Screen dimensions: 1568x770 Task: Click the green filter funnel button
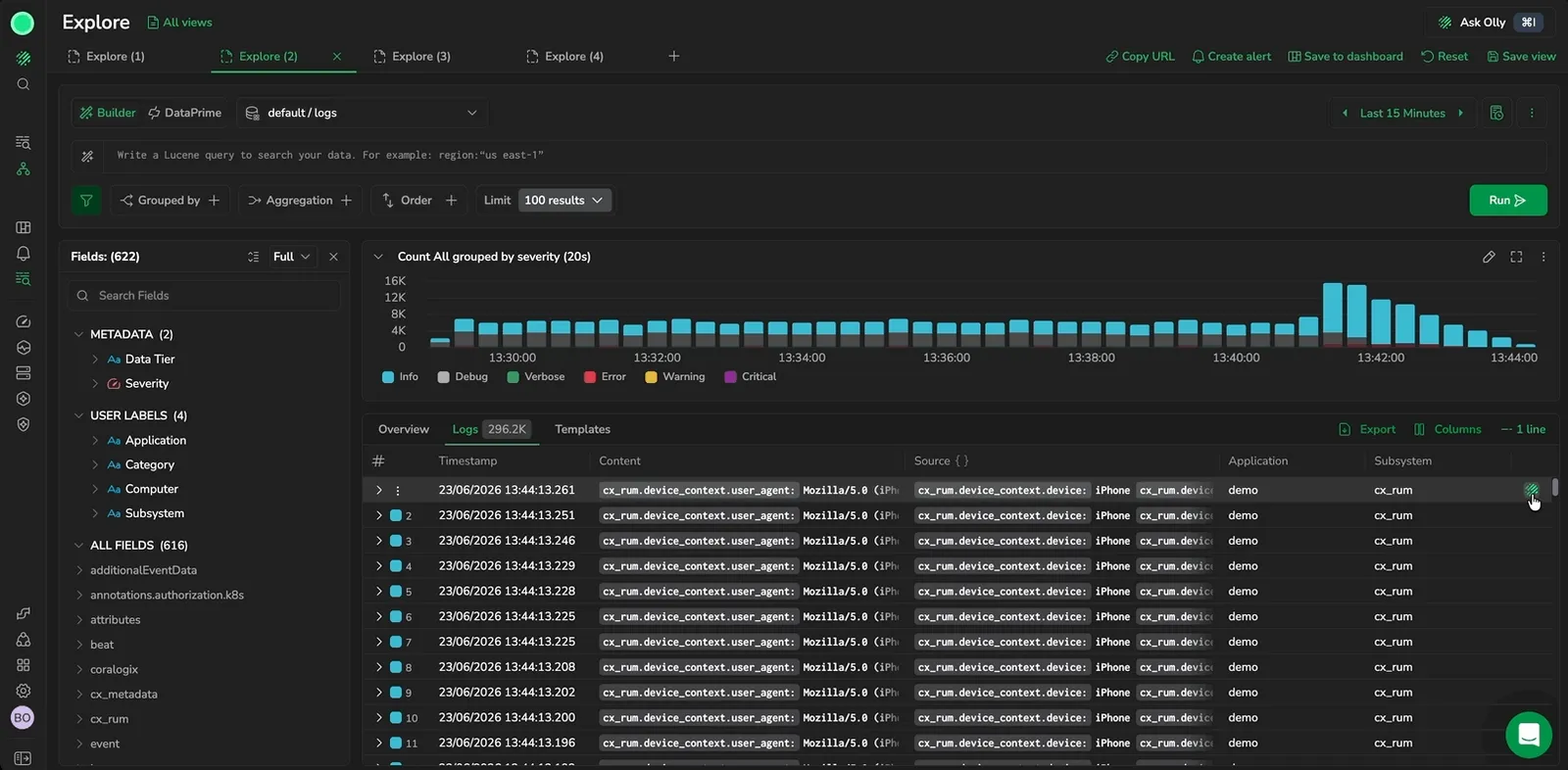[86, 200]
